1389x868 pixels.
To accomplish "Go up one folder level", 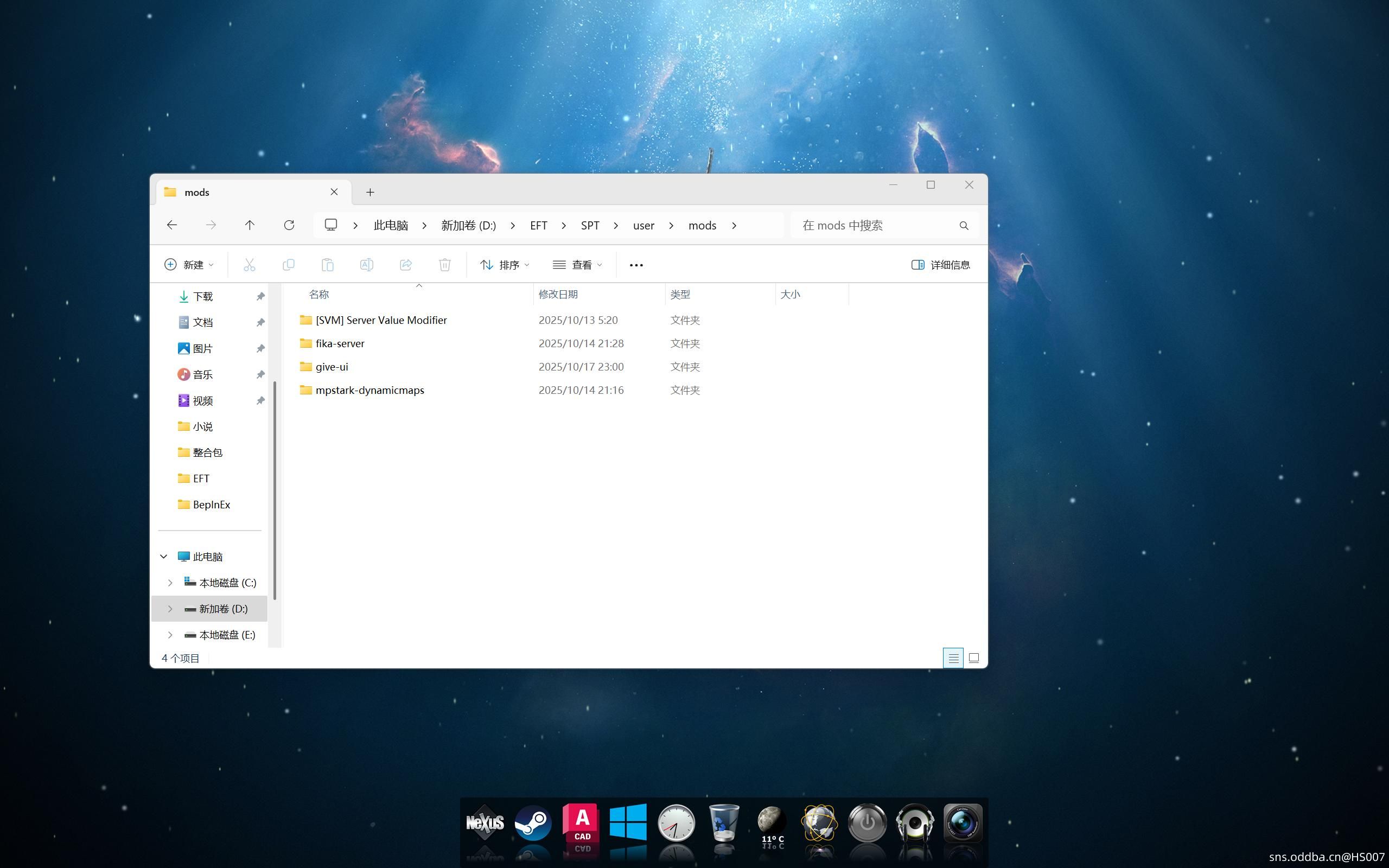I will (250, 225).
